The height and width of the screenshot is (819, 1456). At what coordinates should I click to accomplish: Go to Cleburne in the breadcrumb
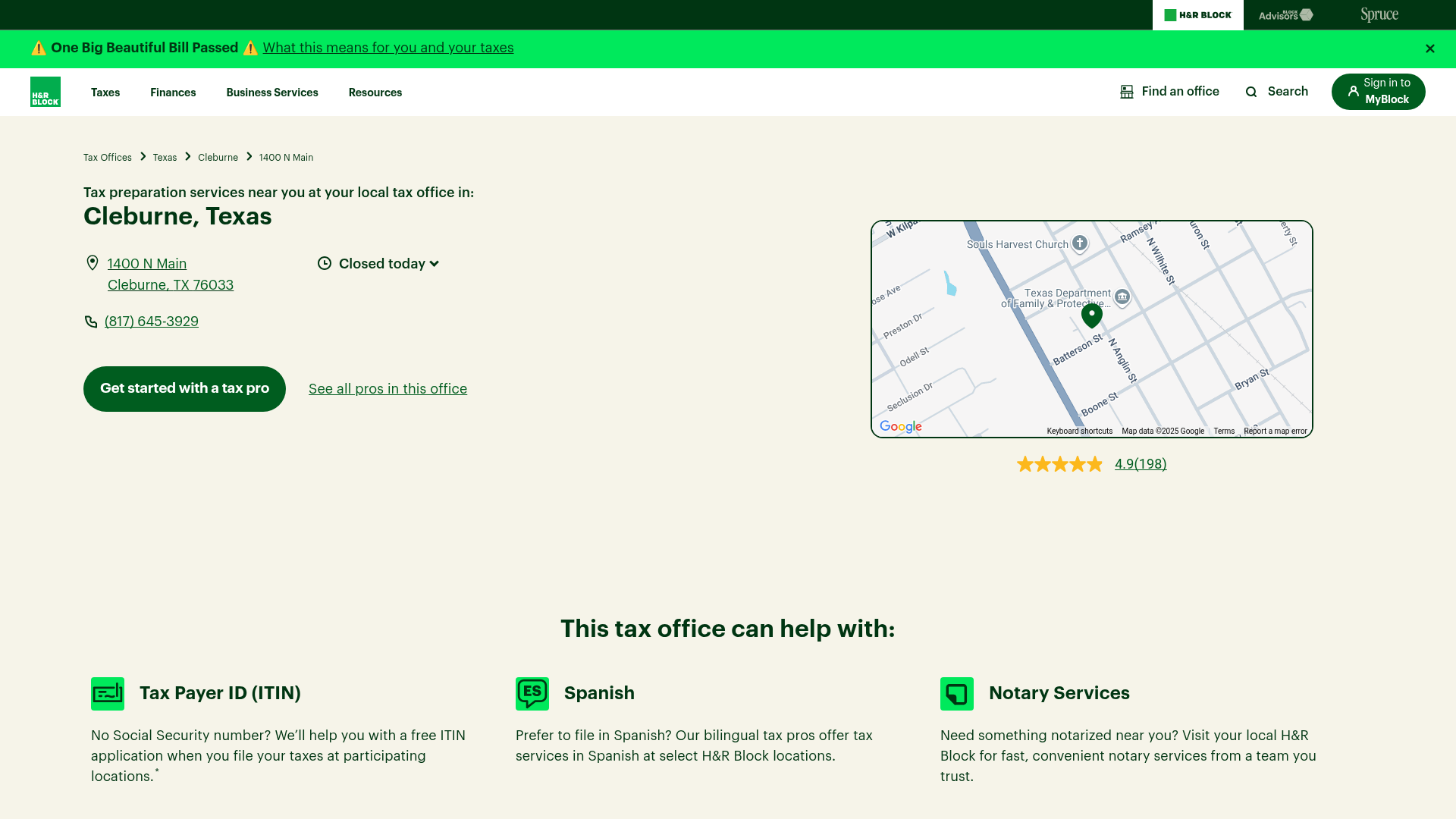[218, 158]
